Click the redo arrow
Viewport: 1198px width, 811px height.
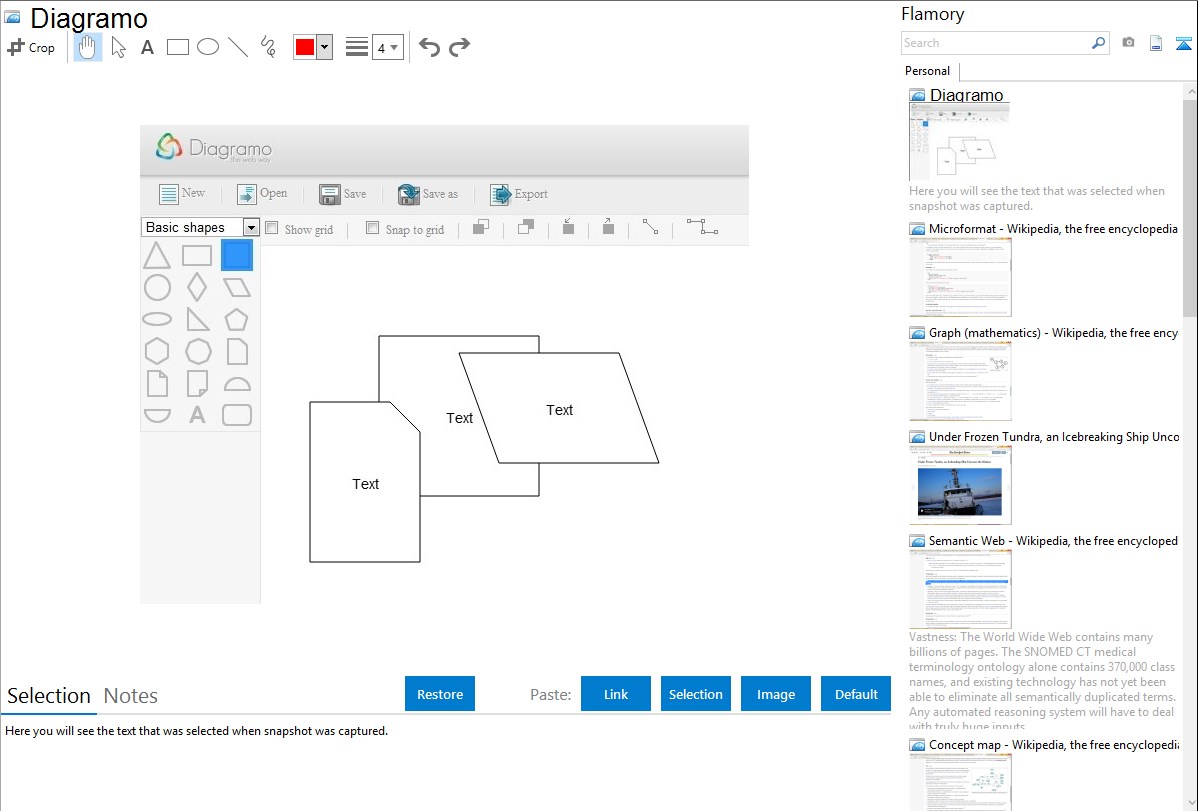[459, 47]
